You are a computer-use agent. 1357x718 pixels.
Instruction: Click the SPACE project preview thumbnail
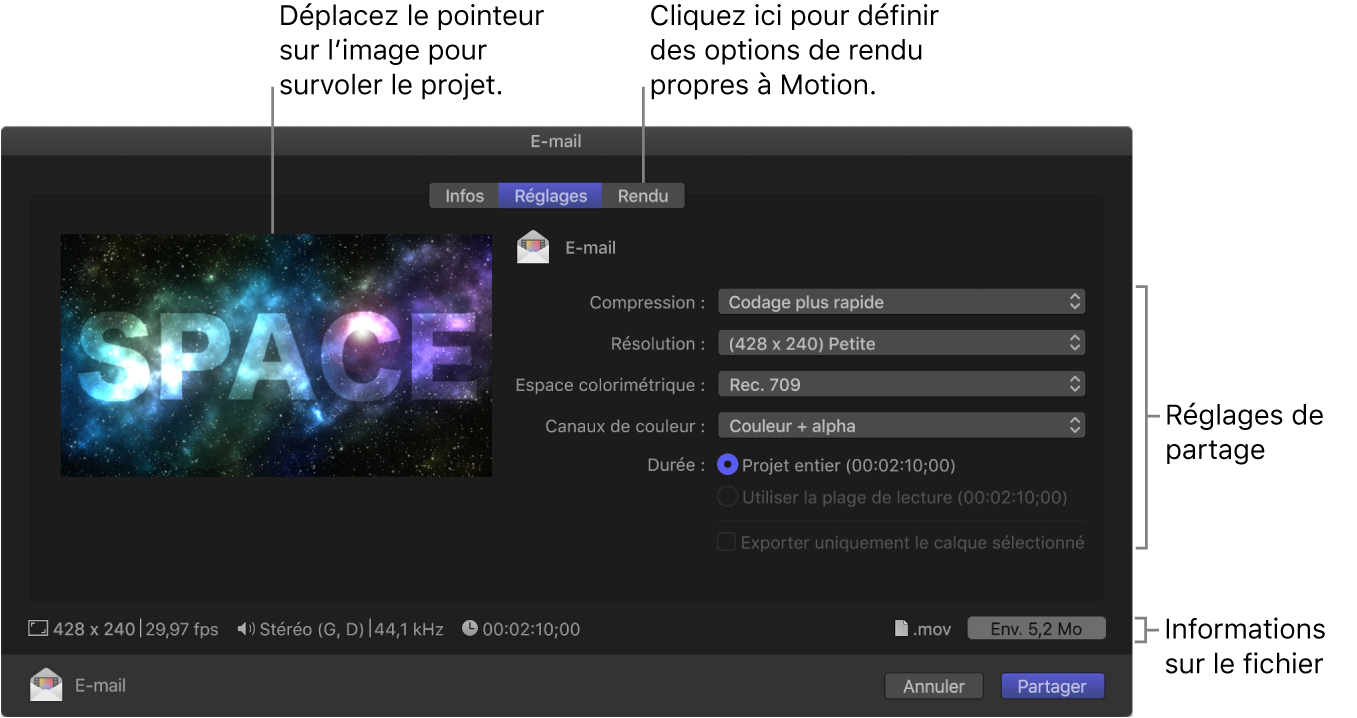[276, 355]
